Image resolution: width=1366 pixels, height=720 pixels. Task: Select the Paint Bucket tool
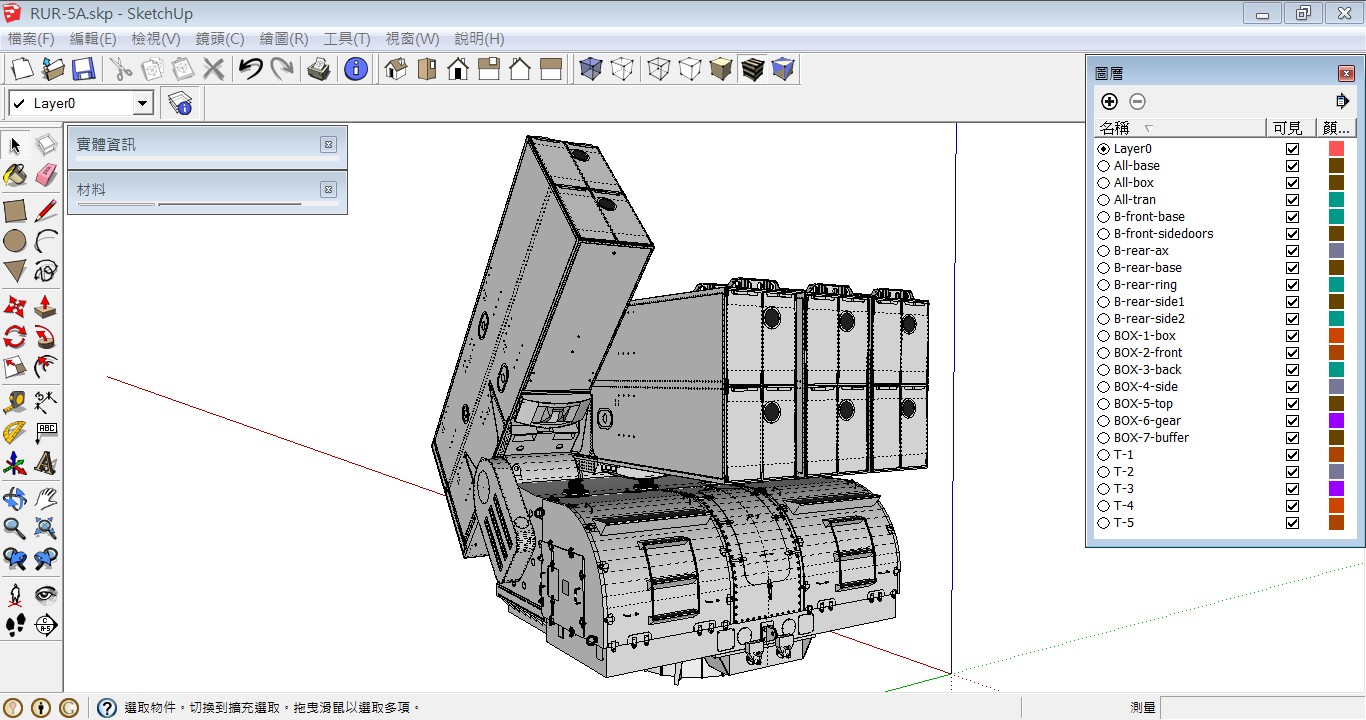point(15,176)
